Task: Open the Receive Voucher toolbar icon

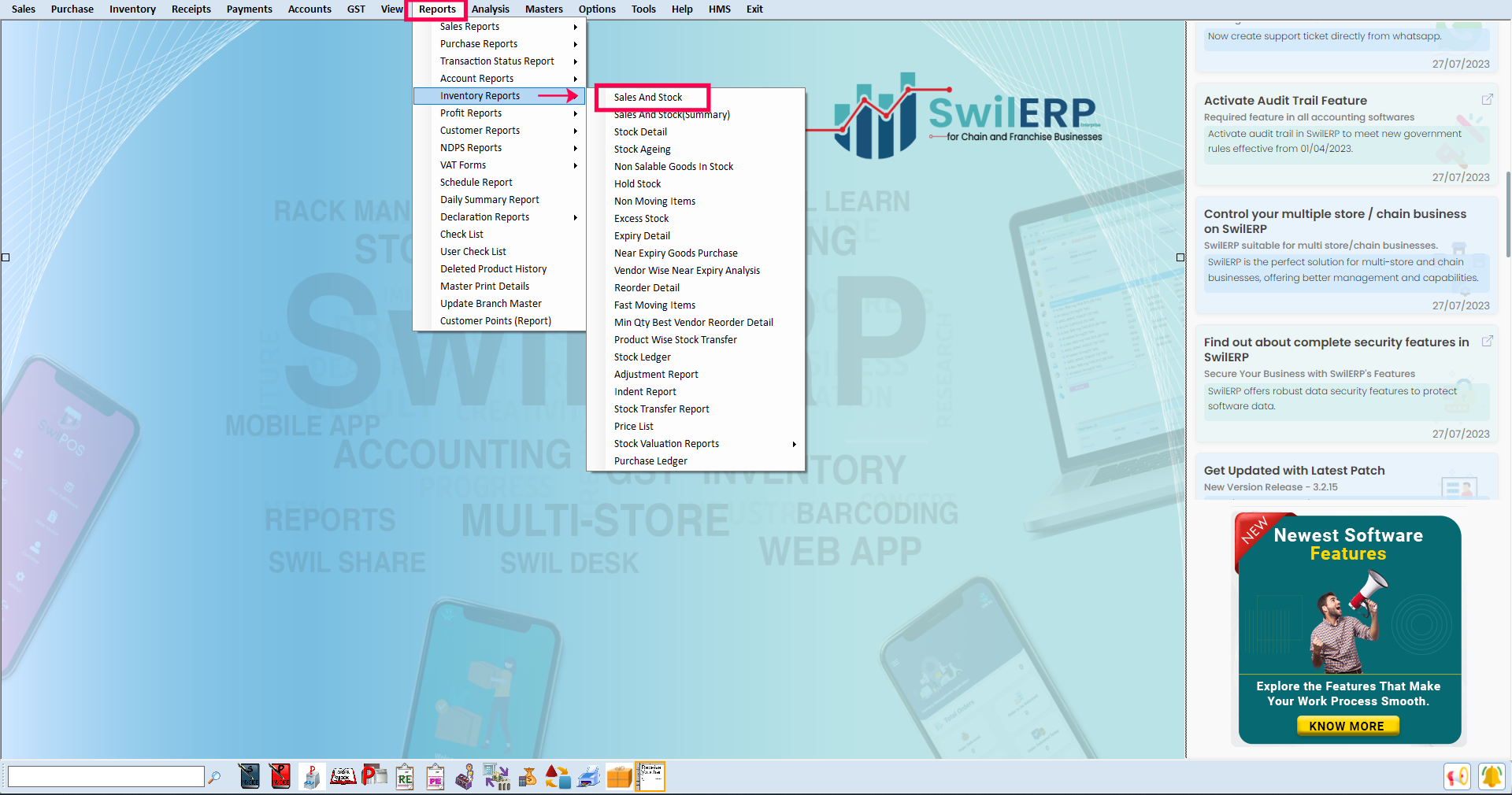Action: (x=651, y=777)
